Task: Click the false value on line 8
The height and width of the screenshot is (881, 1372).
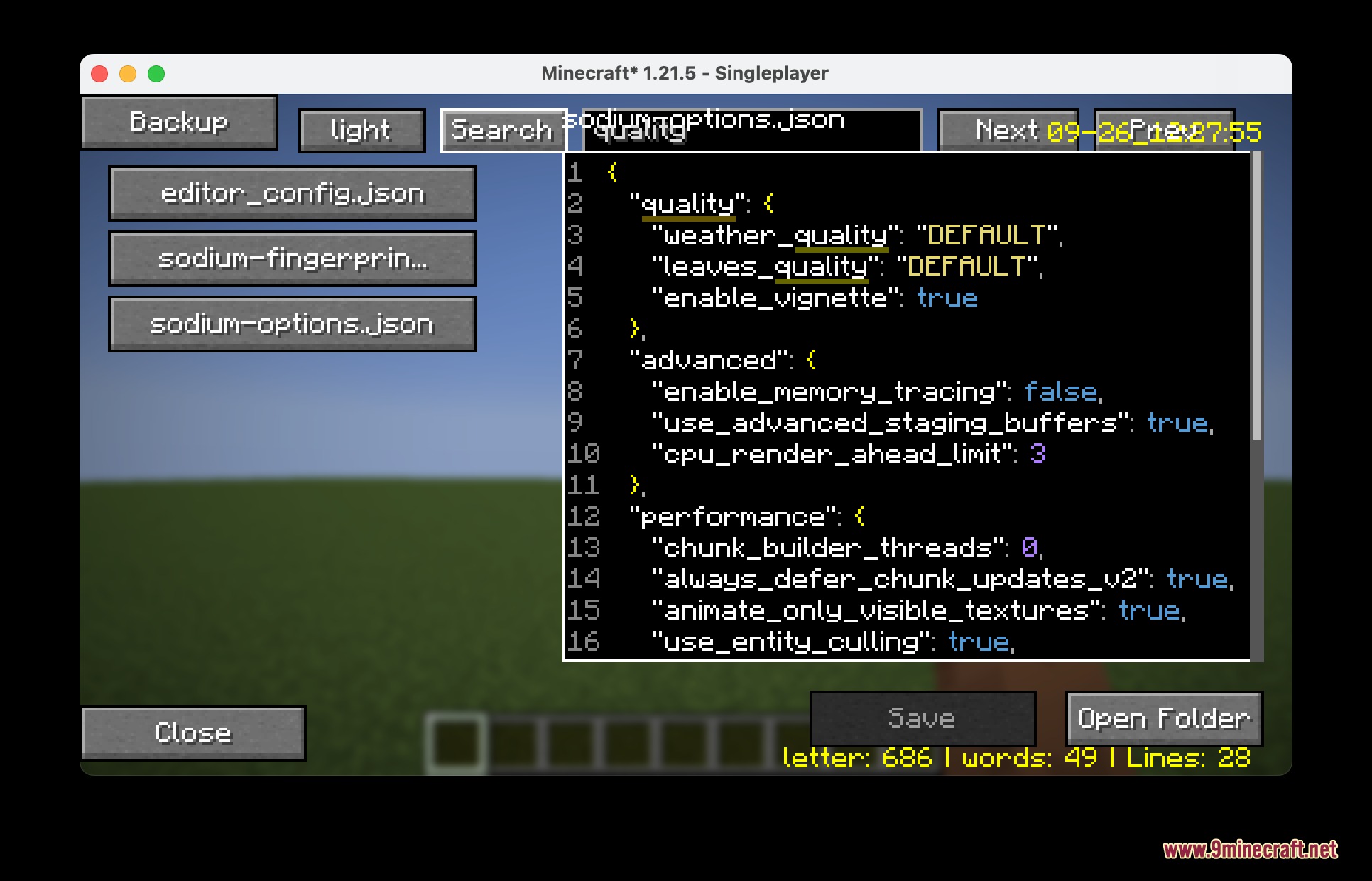Action: (1061, 391)
